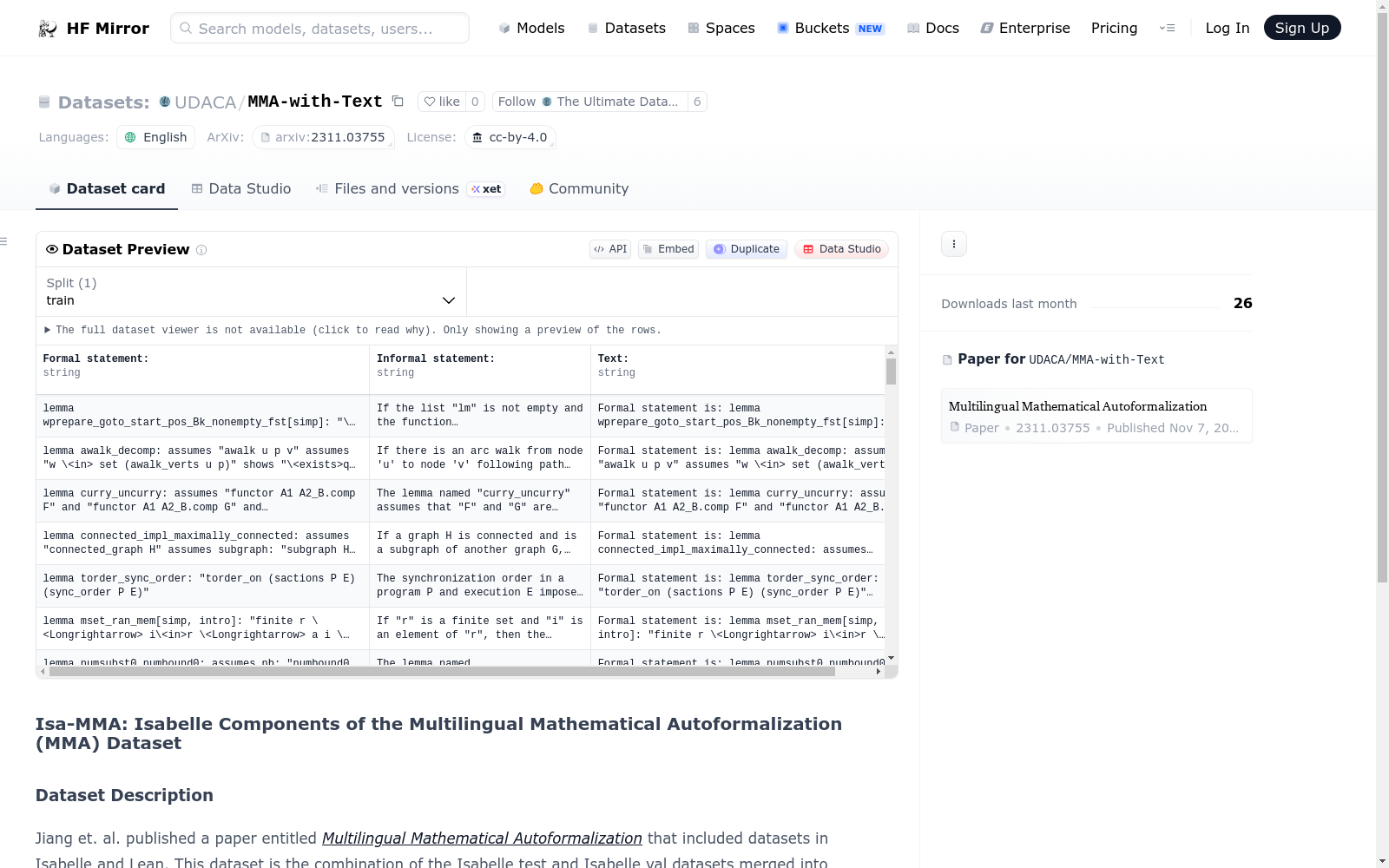Screen dimensions: 1389x868
Task: Open the Multilingual Mathematical Autoformalization paper card
Action: coord(1096,416)
